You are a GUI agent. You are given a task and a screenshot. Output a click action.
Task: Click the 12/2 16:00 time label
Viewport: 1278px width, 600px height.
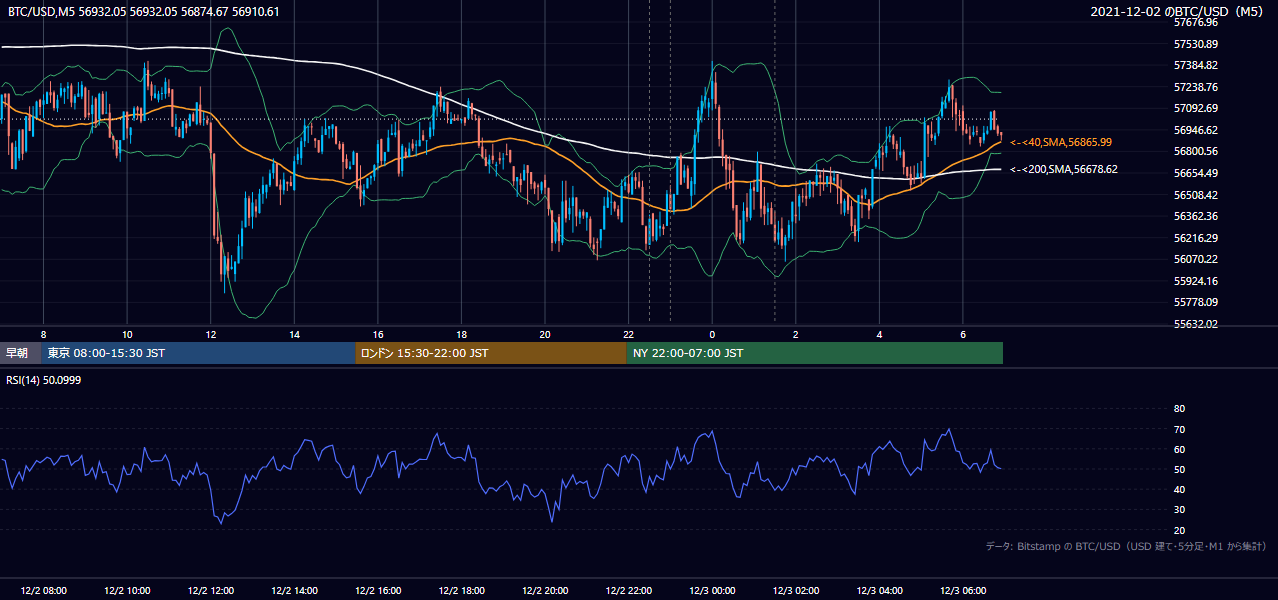click(378, 591)
